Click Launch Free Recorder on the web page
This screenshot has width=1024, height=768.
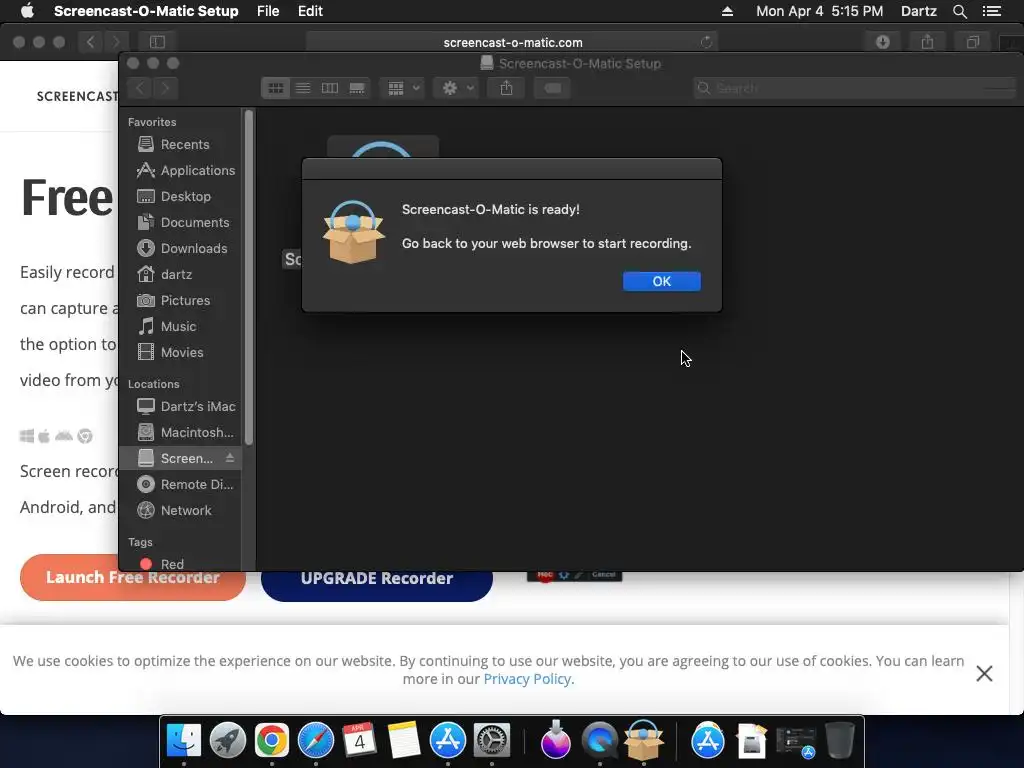click(x=133, y=578)
